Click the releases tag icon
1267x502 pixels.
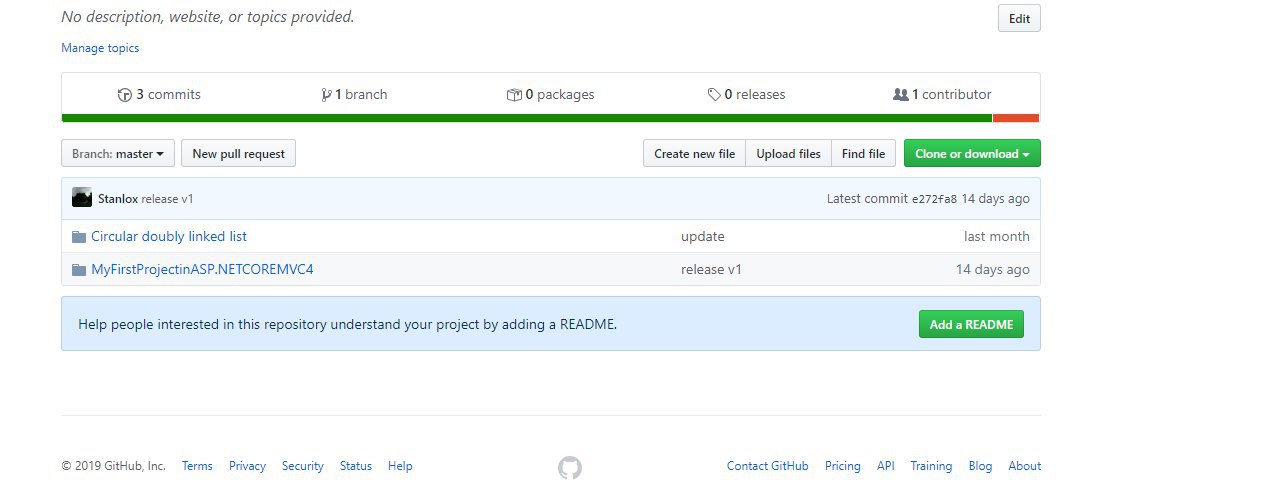coord(714,95)
